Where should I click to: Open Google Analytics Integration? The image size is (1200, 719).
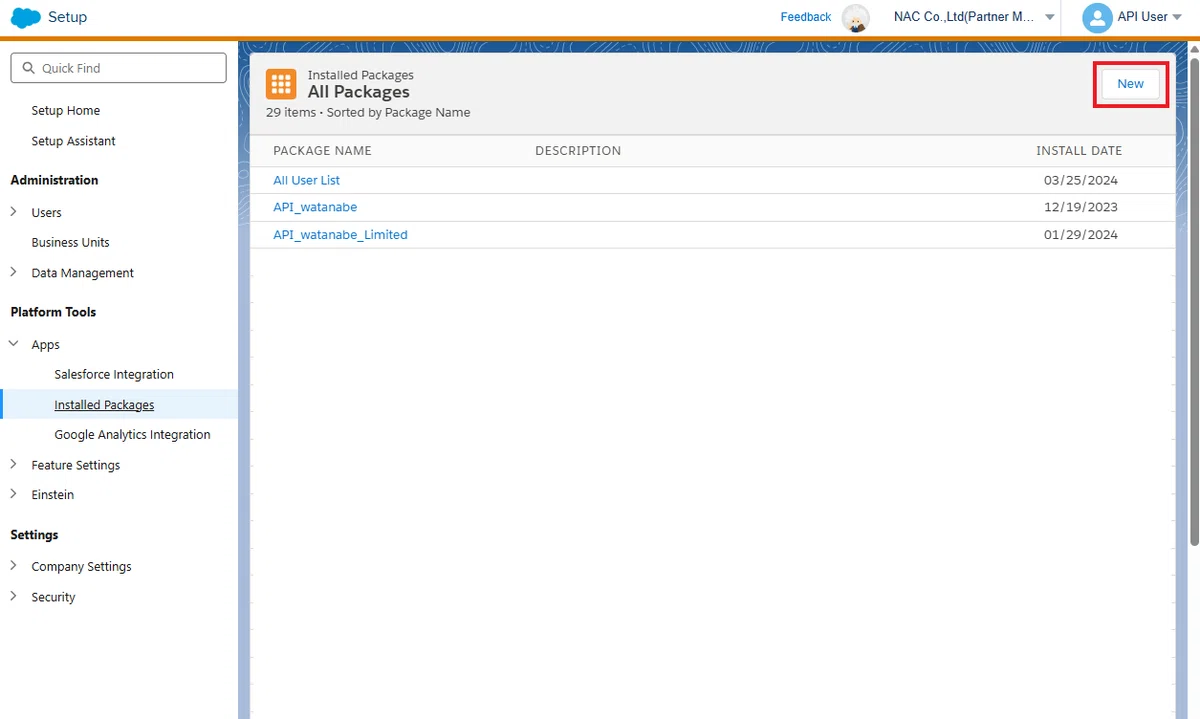(132, 435)
